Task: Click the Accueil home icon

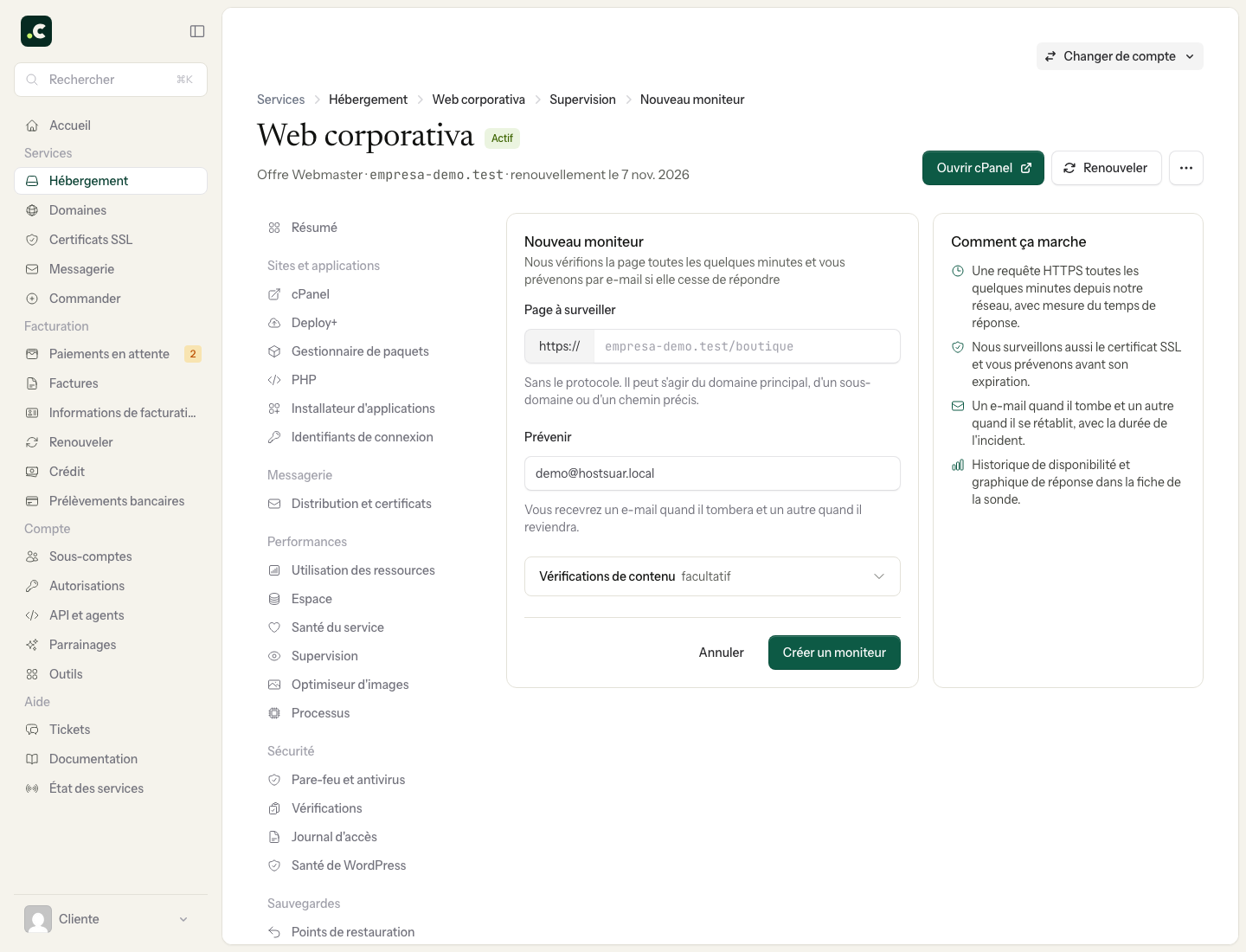Action: [32, 125]
